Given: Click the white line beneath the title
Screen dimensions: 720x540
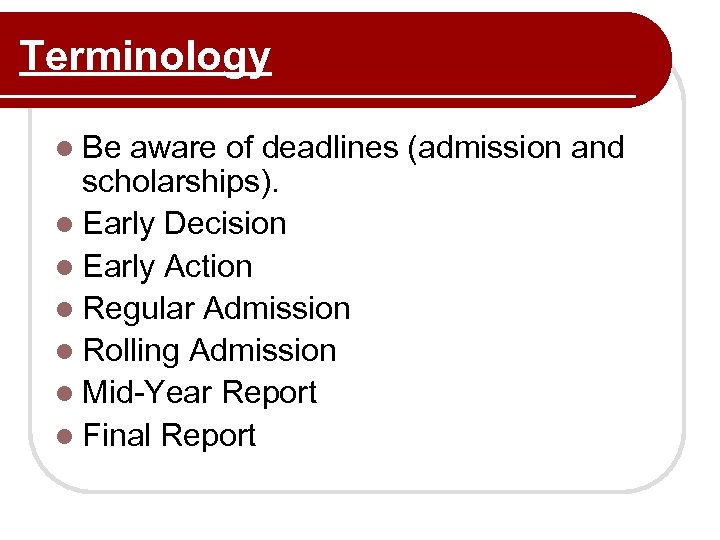Looking at the screenshot, I should (x=330, y=96).
